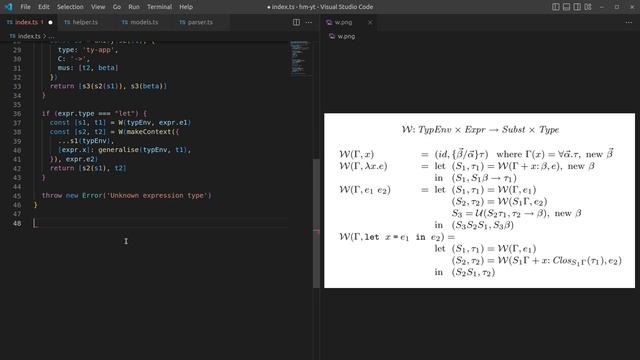Open the Terminal menu
This screenshot has width=640, height=360.
(160, 7)
